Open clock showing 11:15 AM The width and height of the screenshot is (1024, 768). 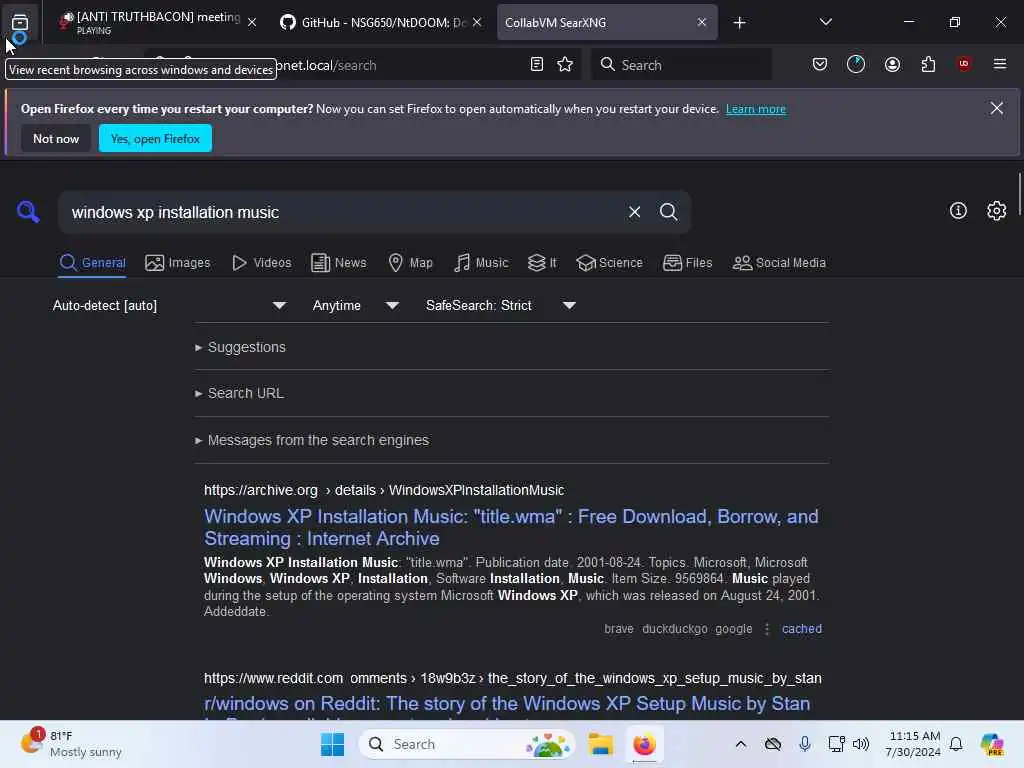click(913, 744)
